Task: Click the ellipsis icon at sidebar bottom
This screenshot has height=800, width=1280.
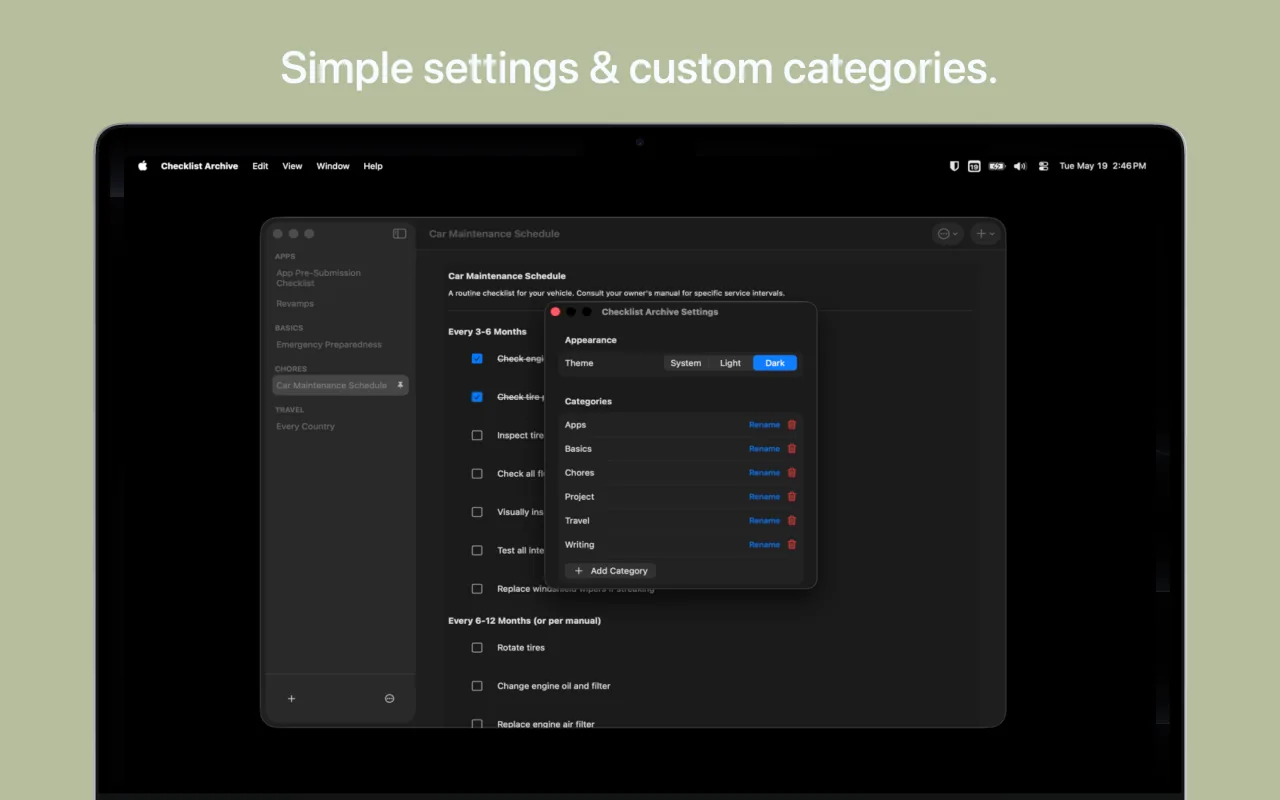Action: [x=390, y=699]
